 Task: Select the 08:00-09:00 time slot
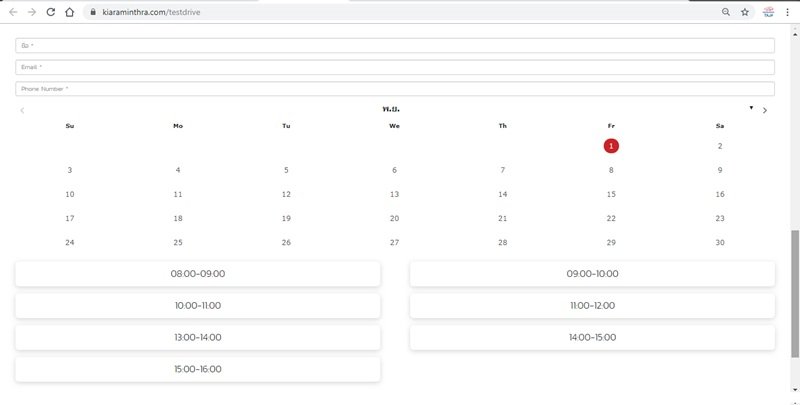coord(197,273)
